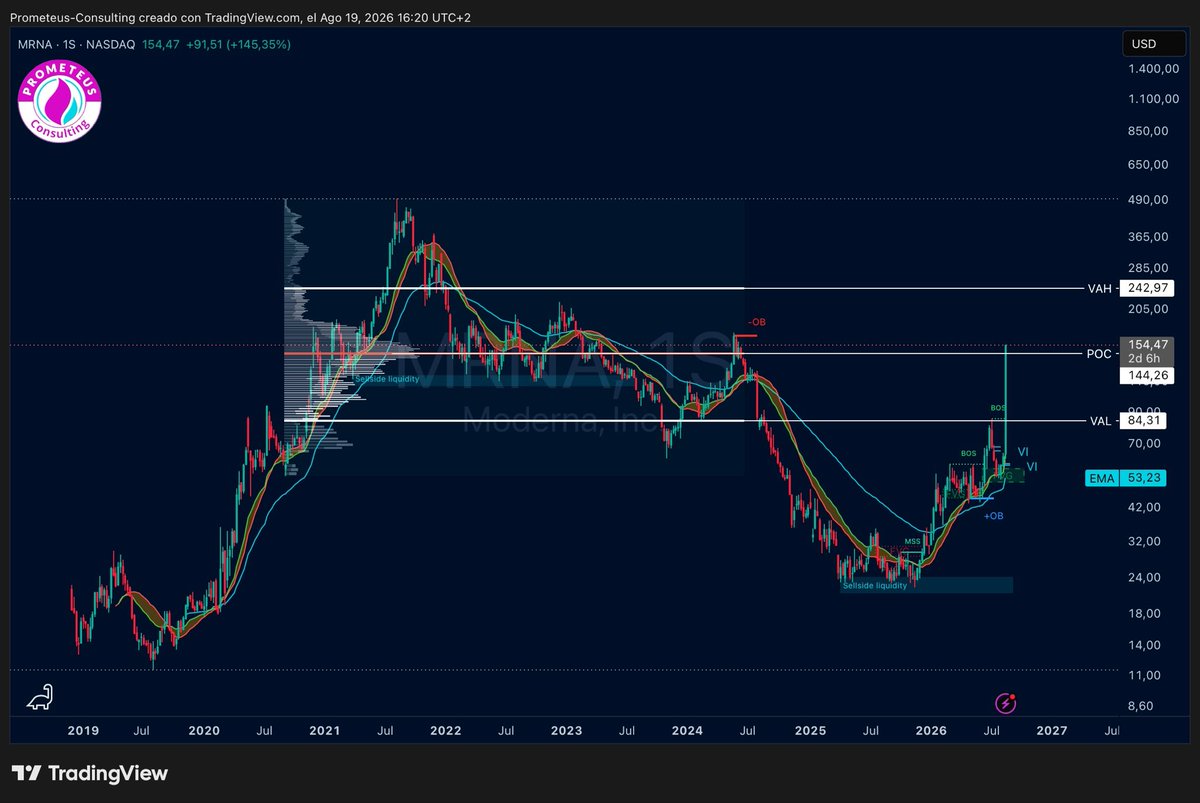Viewport: 1200px width, 803px height.
Task: Select the VAH label on the chart
Action: pos(1099,288)
